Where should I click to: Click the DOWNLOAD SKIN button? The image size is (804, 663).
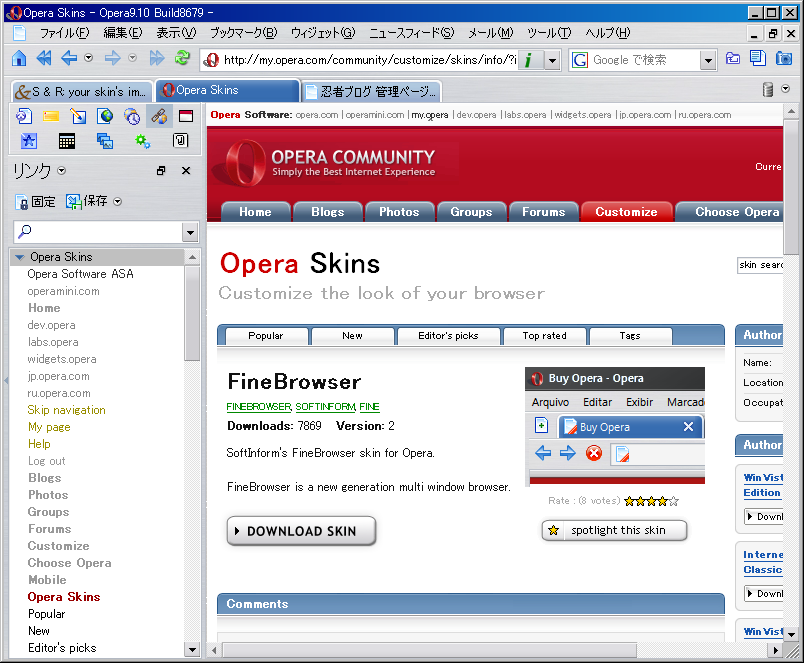301,531
